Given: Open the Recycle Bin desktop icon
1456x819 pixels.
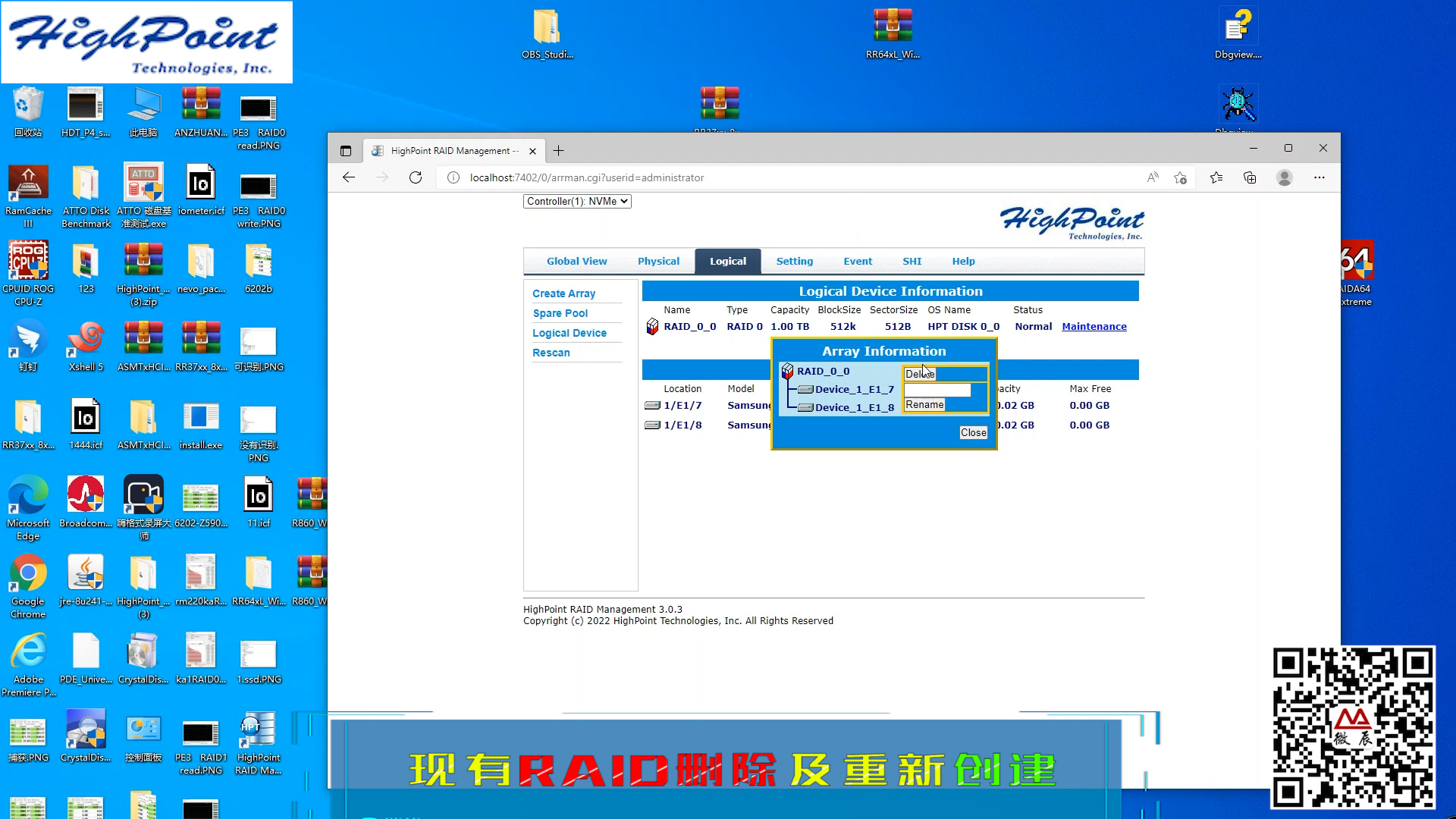Looking at the screenshot, I should click(x=28, y=111).
